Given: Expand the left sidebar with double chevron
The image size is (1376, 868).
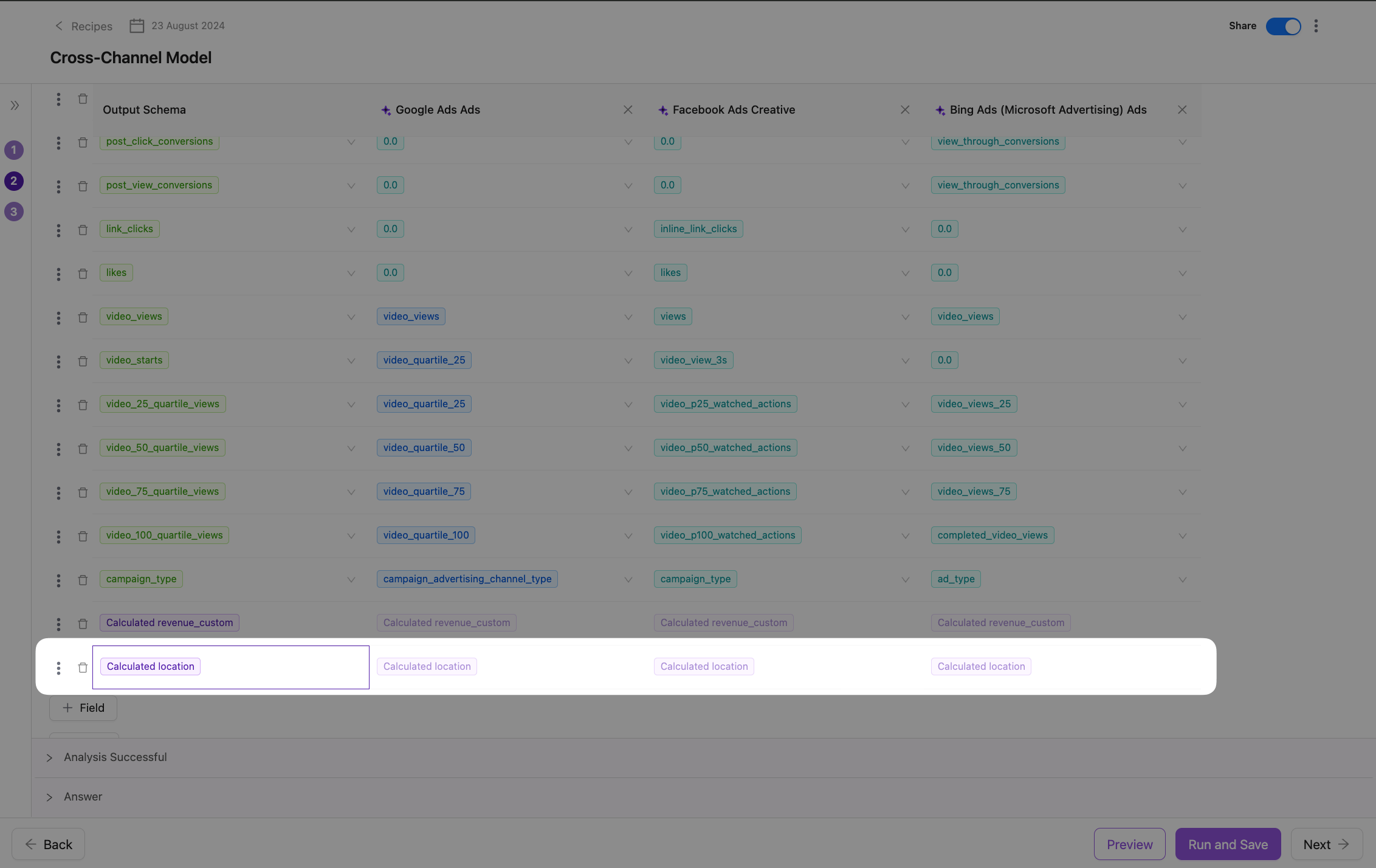Looking at the screenshot, I should coord(15,105).
